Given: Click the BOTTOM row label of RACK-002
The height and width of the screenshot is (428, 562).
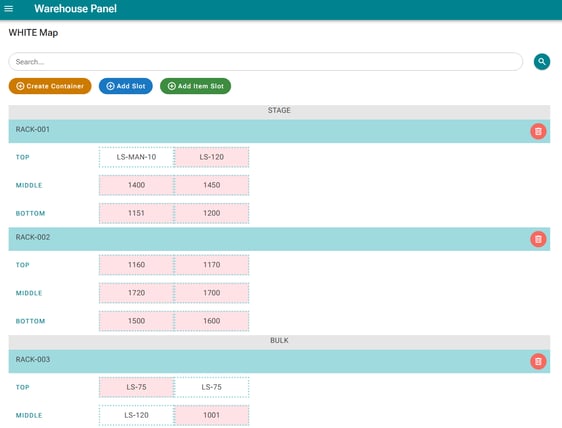Looking at the screenshot, I should coord(30,321).
